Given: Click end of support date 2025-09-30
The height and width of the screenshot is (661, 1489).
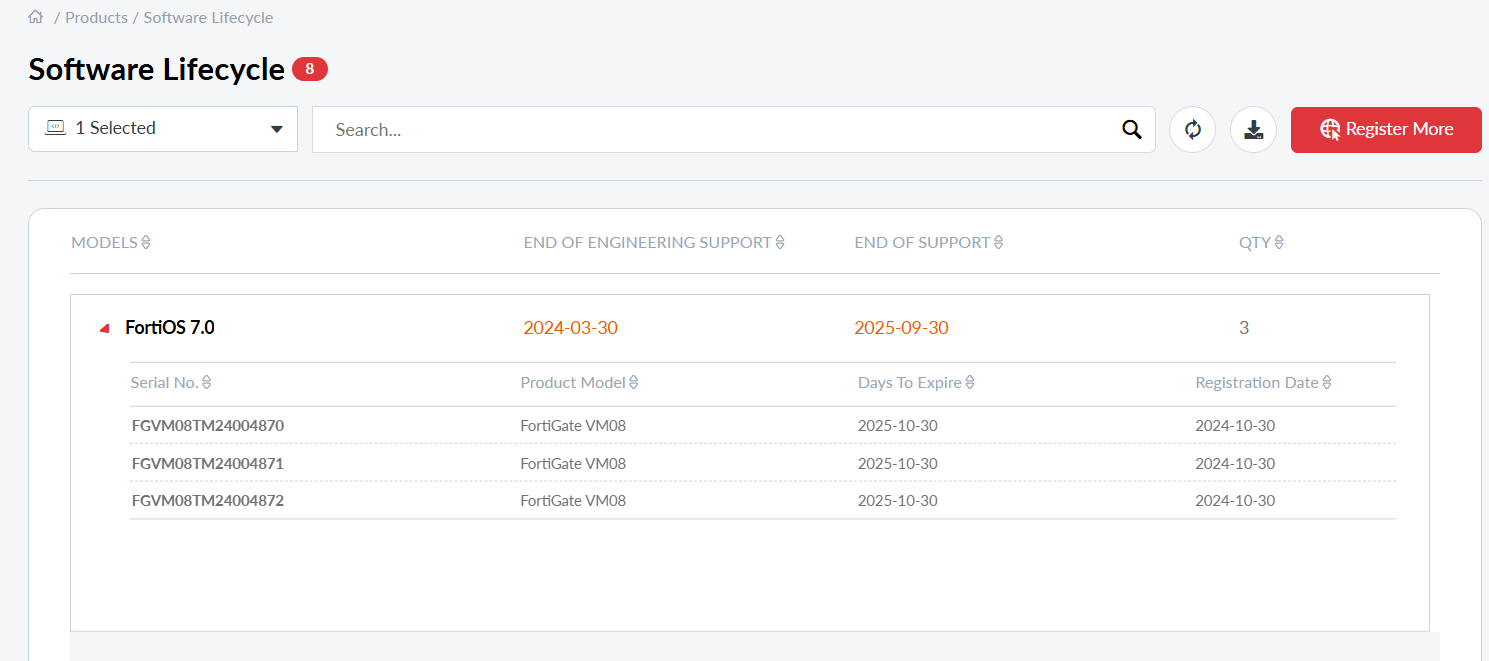Looking at the screenshot, I should point(901,328).
